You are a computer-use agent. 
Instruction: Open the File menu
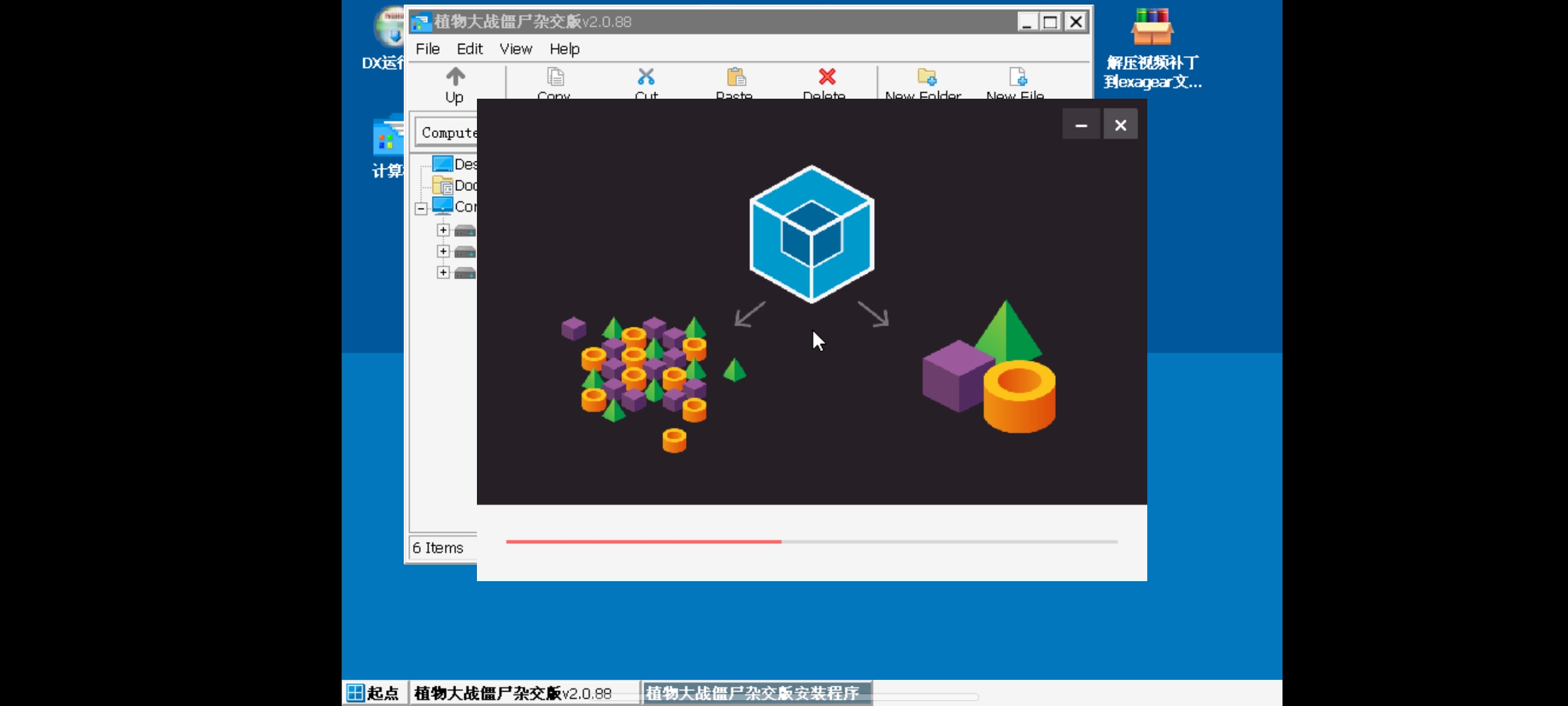[428, 49]
